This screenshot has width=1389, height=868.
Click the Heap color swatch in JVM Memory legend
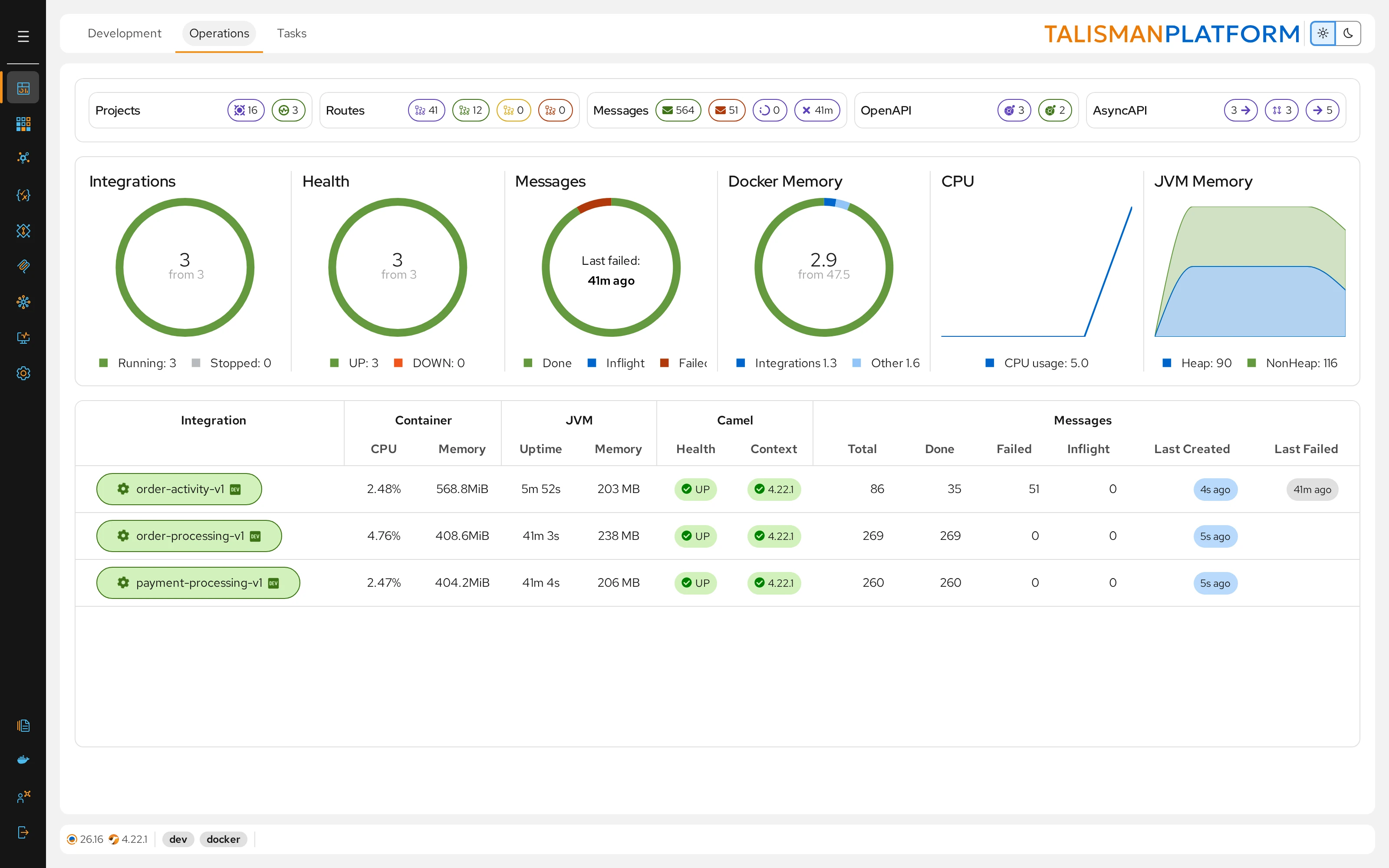[1167, 363]
